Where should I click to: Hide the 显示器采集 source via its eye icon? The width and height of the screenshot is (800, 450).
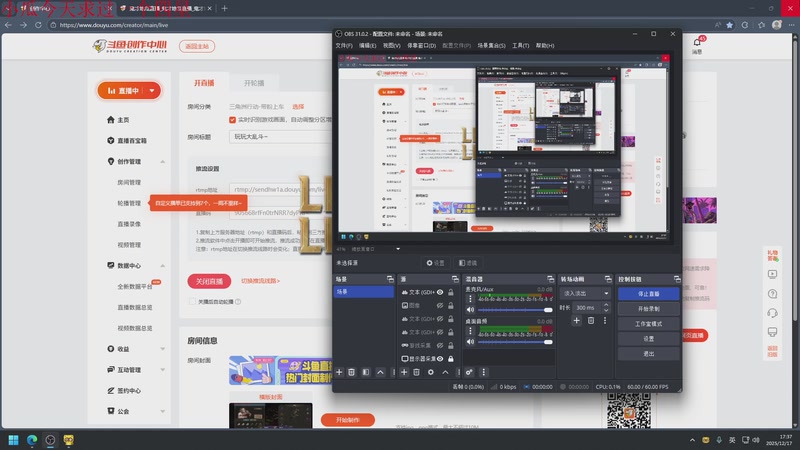point(440,359)
